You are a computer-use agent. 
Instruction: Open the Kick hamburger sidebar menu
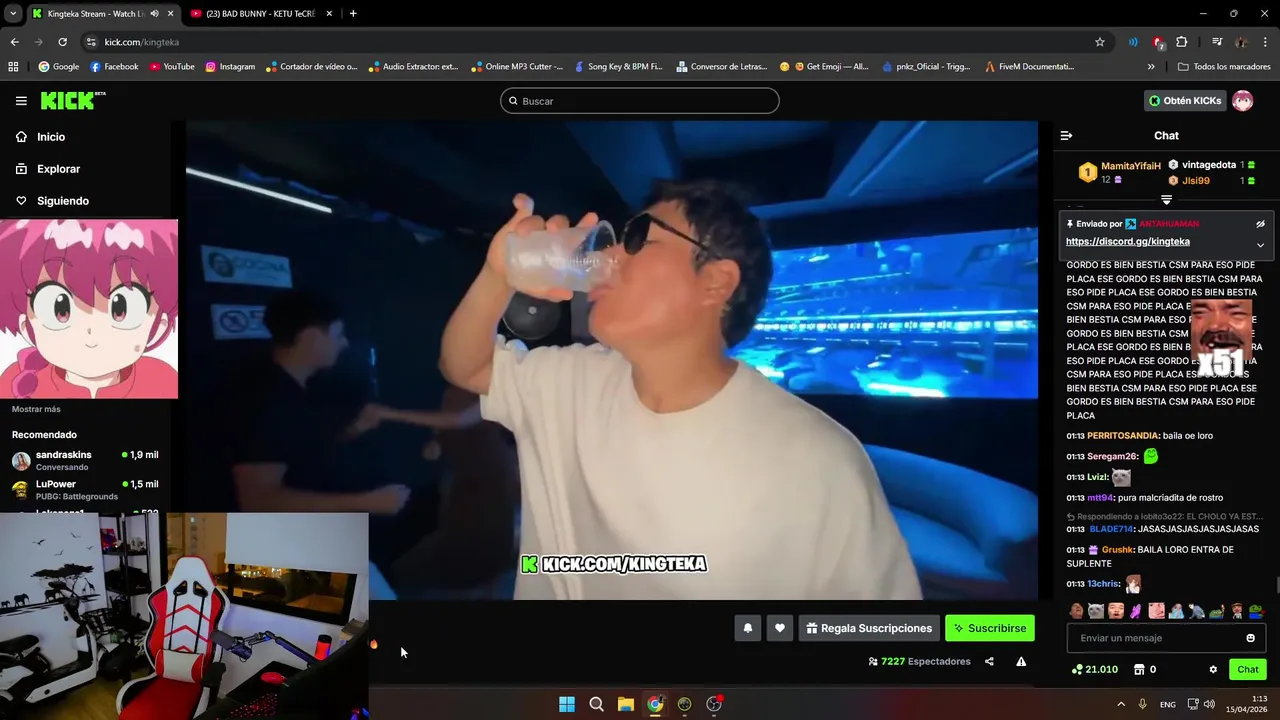click(21, 101)
